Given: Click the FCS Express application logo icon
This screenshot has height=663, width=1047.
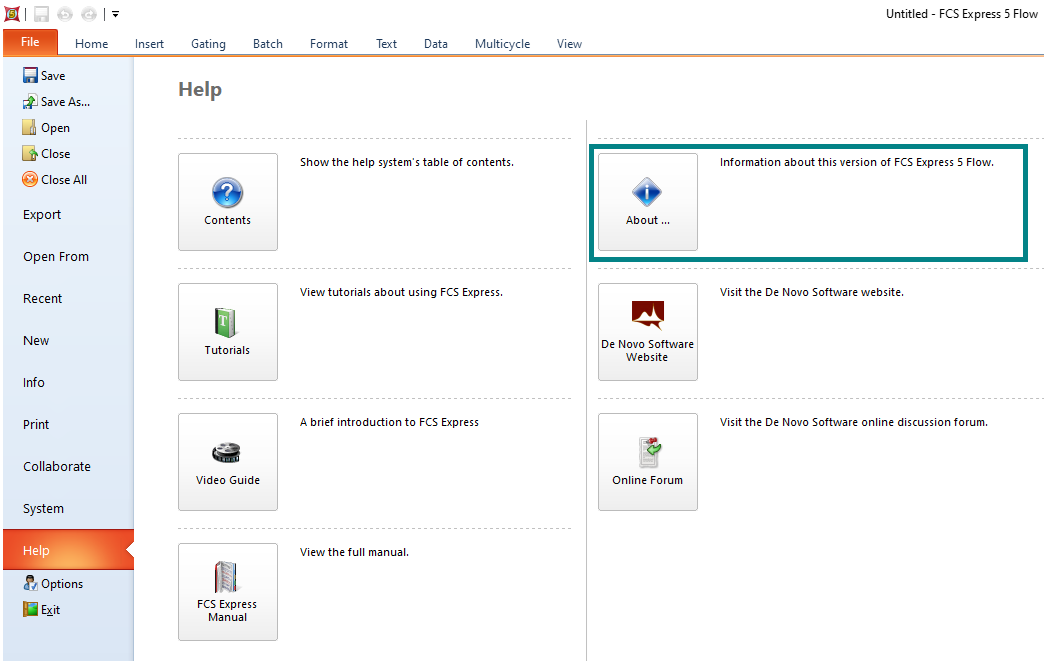Looking at the screenshot, I should click(x=12, y=14).
